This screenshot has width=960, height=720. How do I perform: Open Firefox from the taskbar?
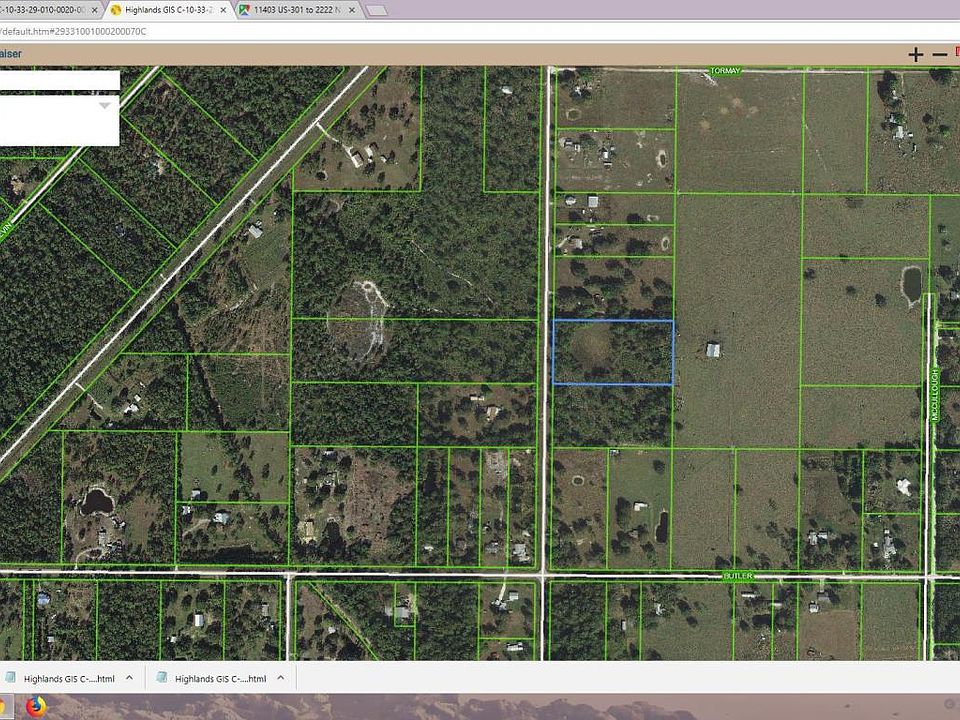coord(36,706)
